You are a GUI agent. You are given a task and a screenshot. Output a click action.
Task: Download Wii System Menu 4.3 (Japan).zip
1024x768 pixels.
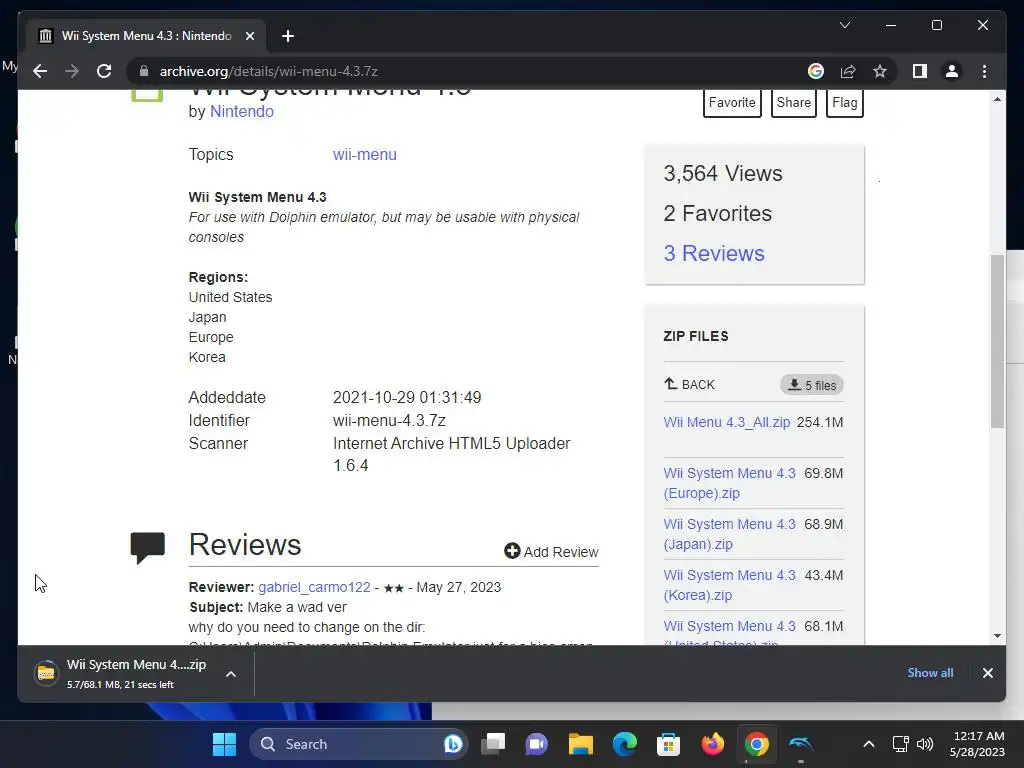(729, 534)
